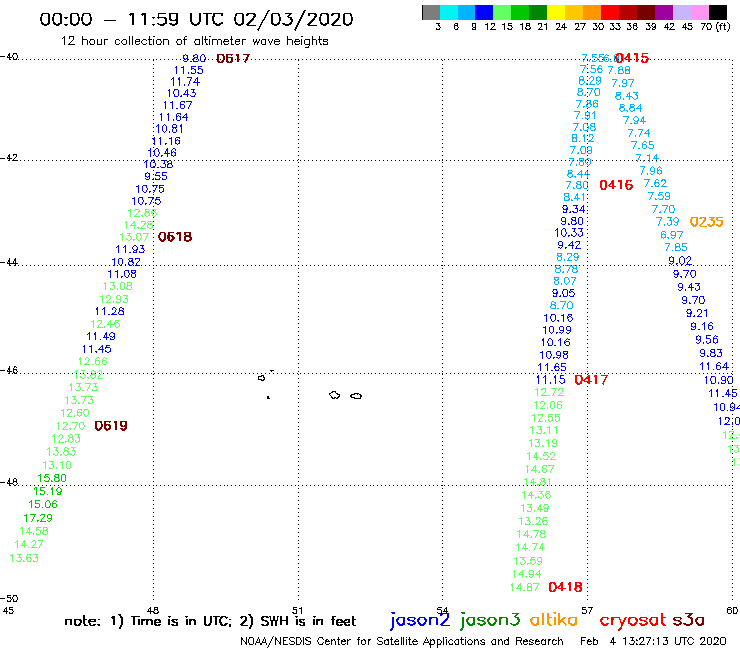
Task: Click the note about time and SWH units
Action: coord(210,621)
